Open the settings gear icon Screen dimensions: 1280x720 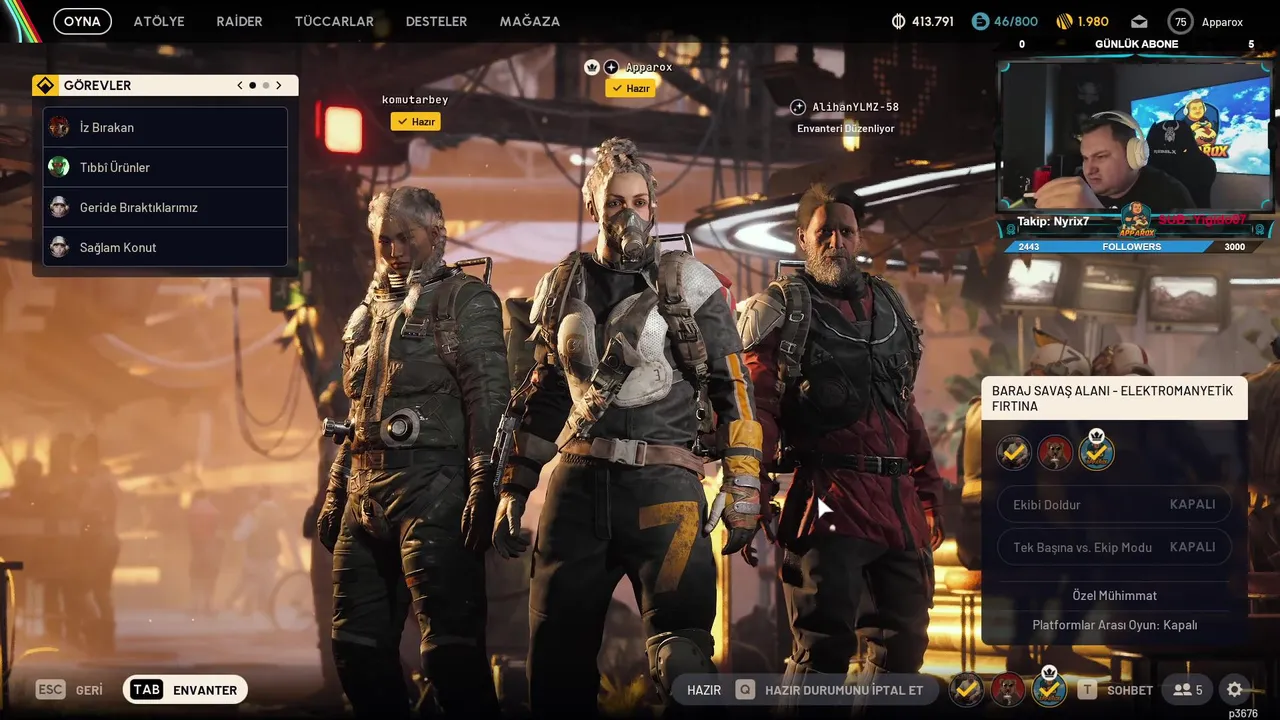coord(1235,690)
